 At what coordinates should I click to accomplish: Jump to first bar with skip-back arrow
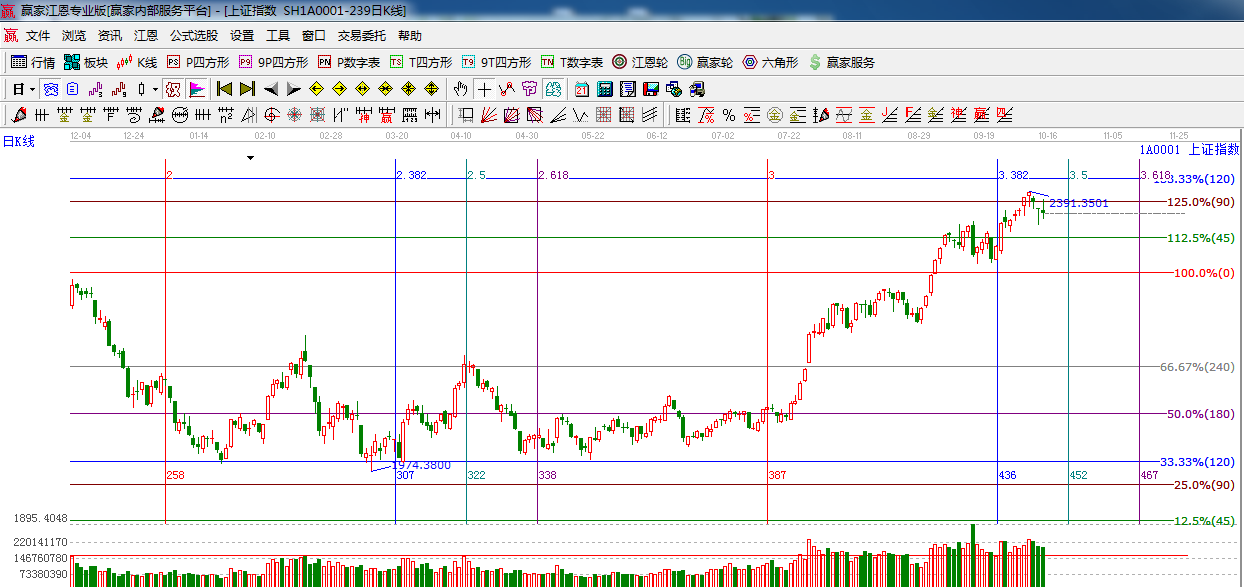[224, 89]
